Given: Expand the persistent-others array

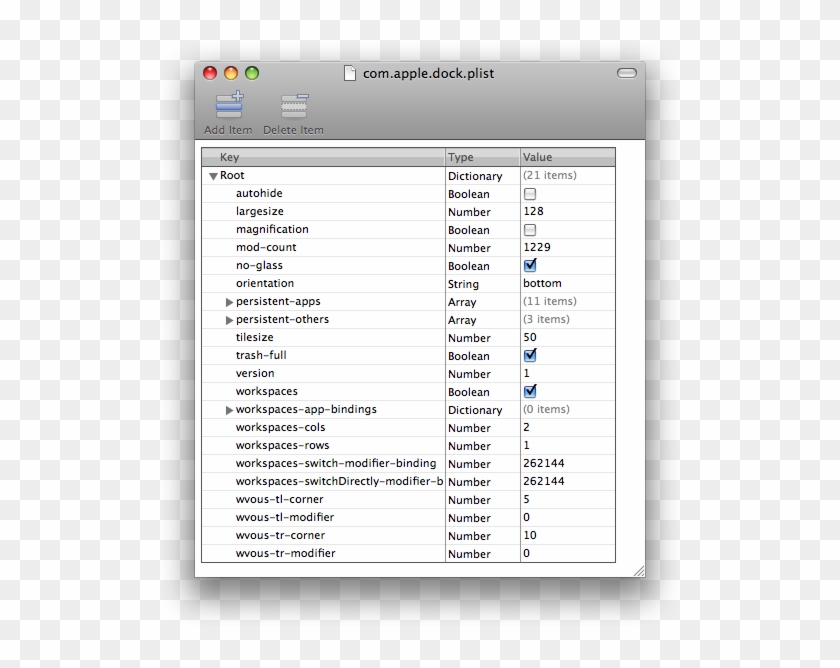Looking at the screenshot, I should 228,319.
